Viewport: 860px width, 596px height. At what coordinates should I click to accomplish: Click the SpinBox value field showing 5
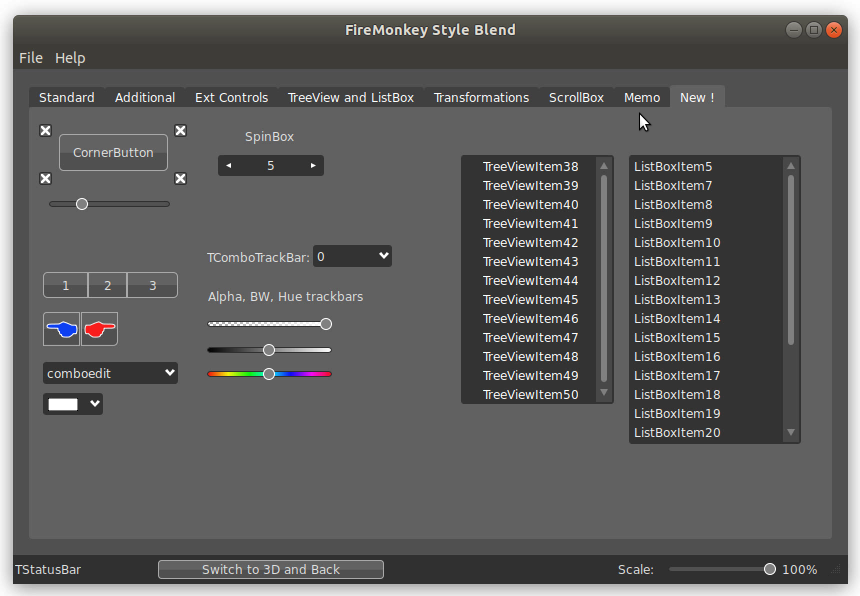270,166
